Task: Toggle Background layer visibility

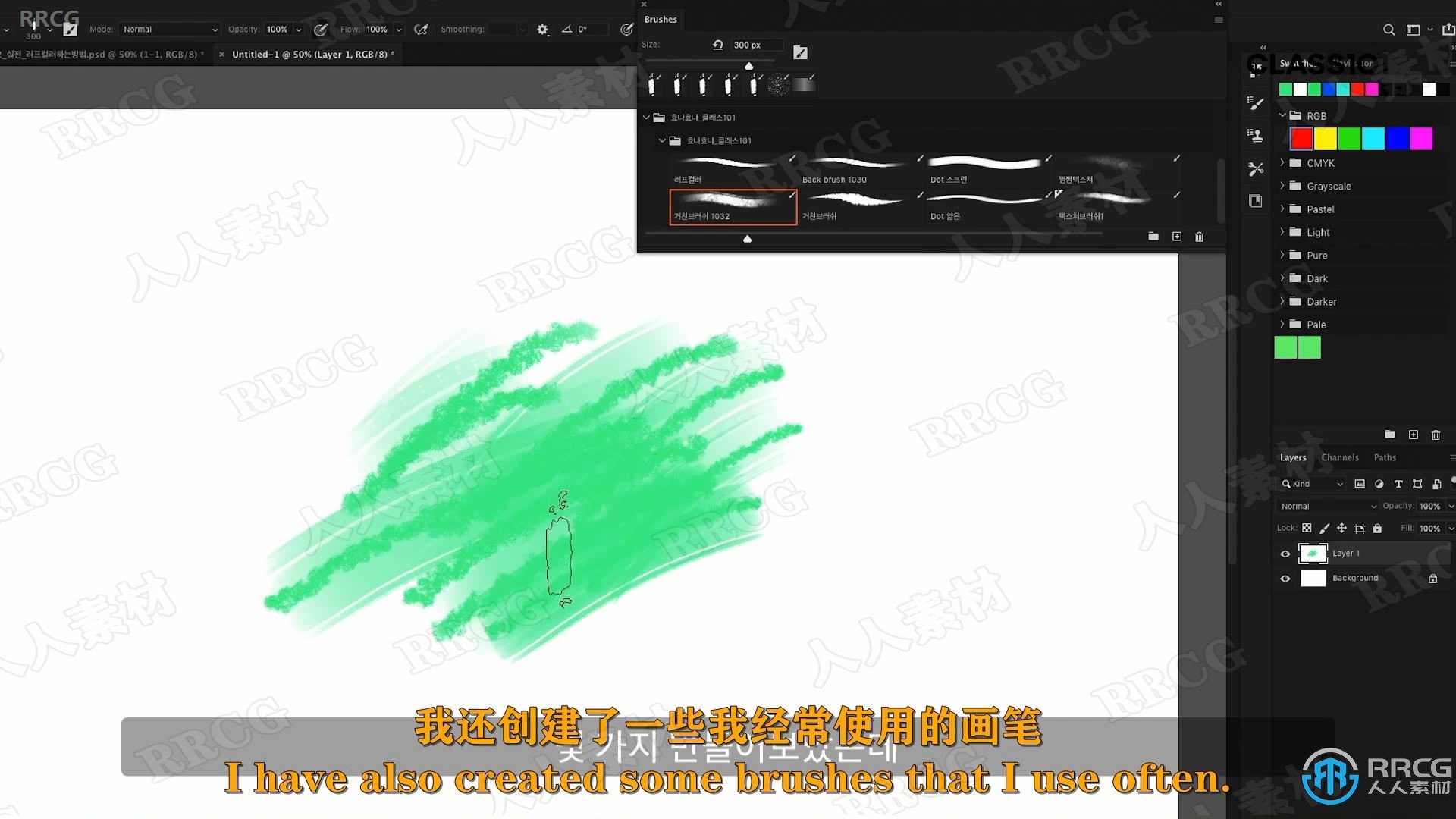Action: click(x=1285, y=578)
